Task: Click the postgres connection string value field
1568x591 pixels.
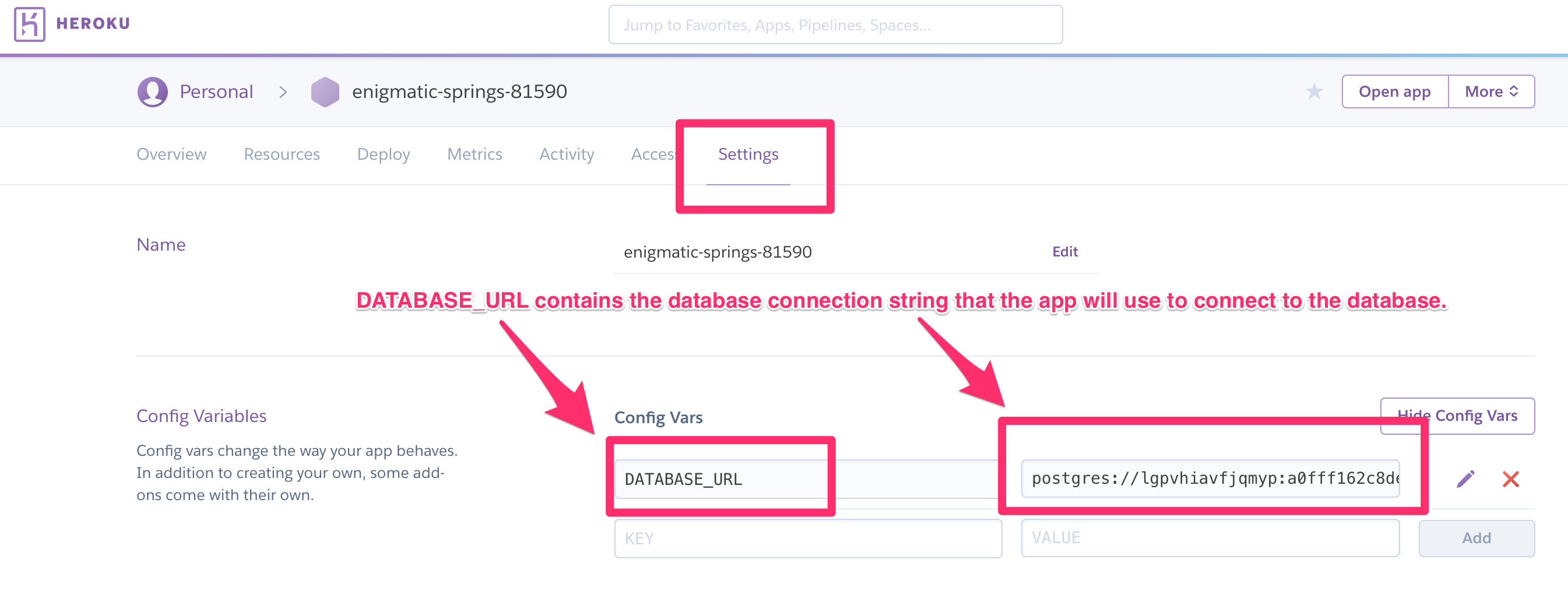Action: pos(1210,479)
